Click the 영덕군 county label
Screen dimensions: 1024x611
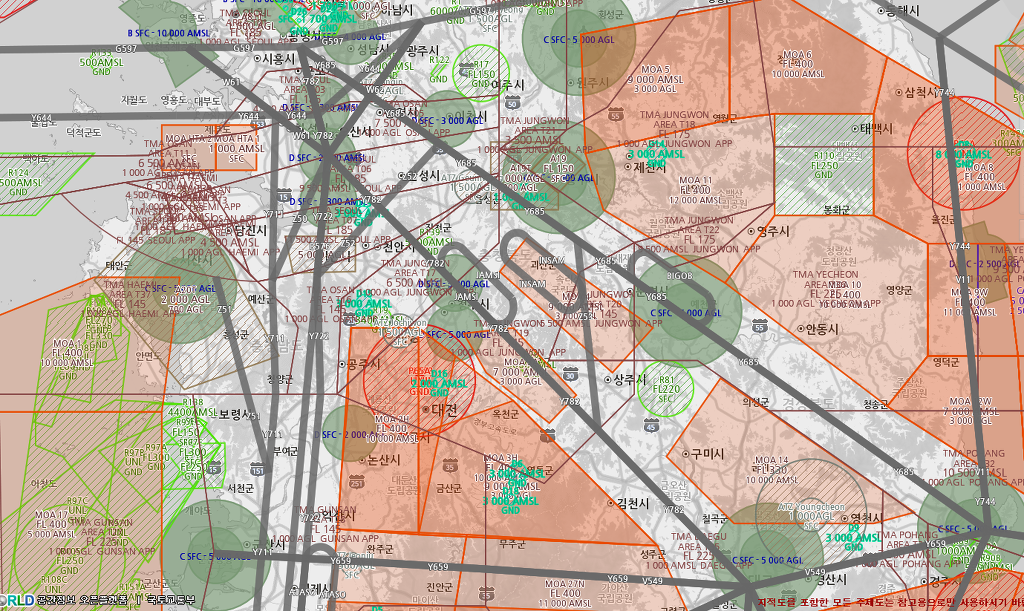(x=946, y=362)
